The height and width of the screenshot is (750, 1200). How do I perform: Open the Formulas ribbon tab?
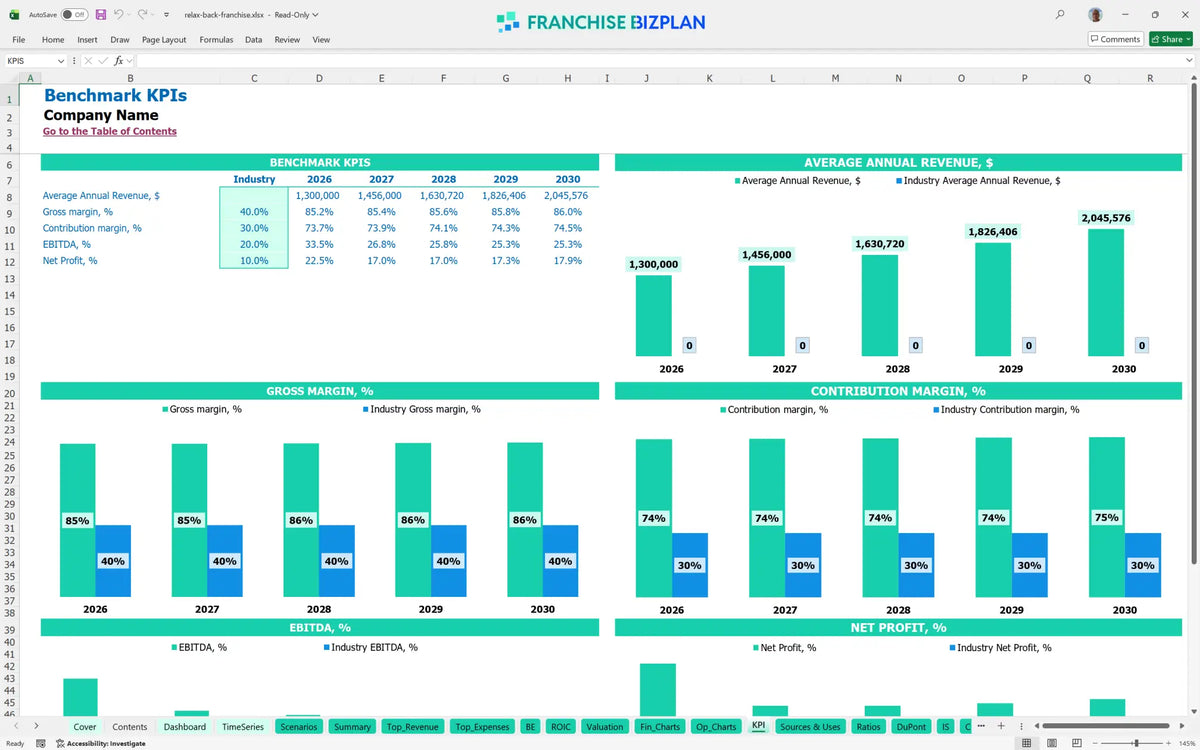point(216,40)
